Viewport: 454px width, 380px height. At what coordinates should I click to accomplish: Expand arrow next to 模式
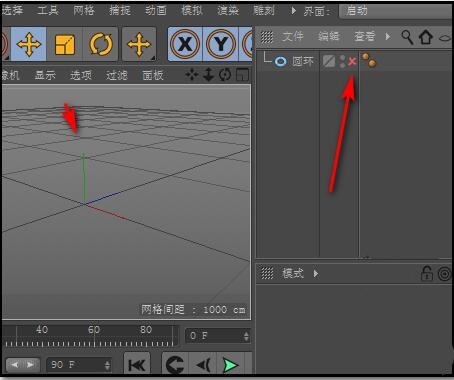(x=316, y=274)
